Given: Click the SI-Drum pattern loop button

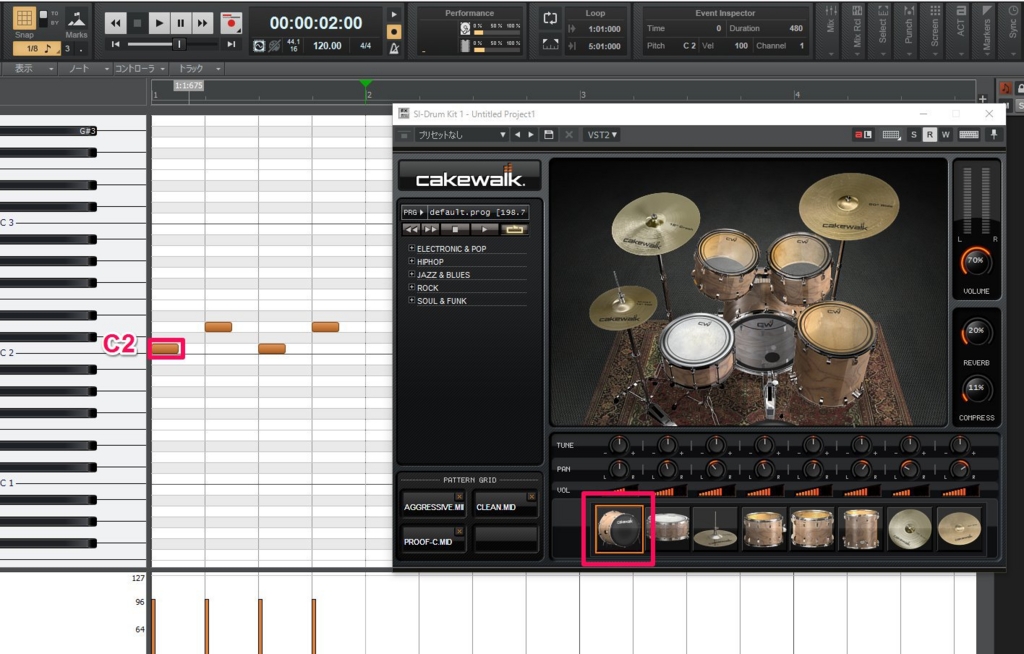Looking at the screenshot, I should [x=514, y=229].
